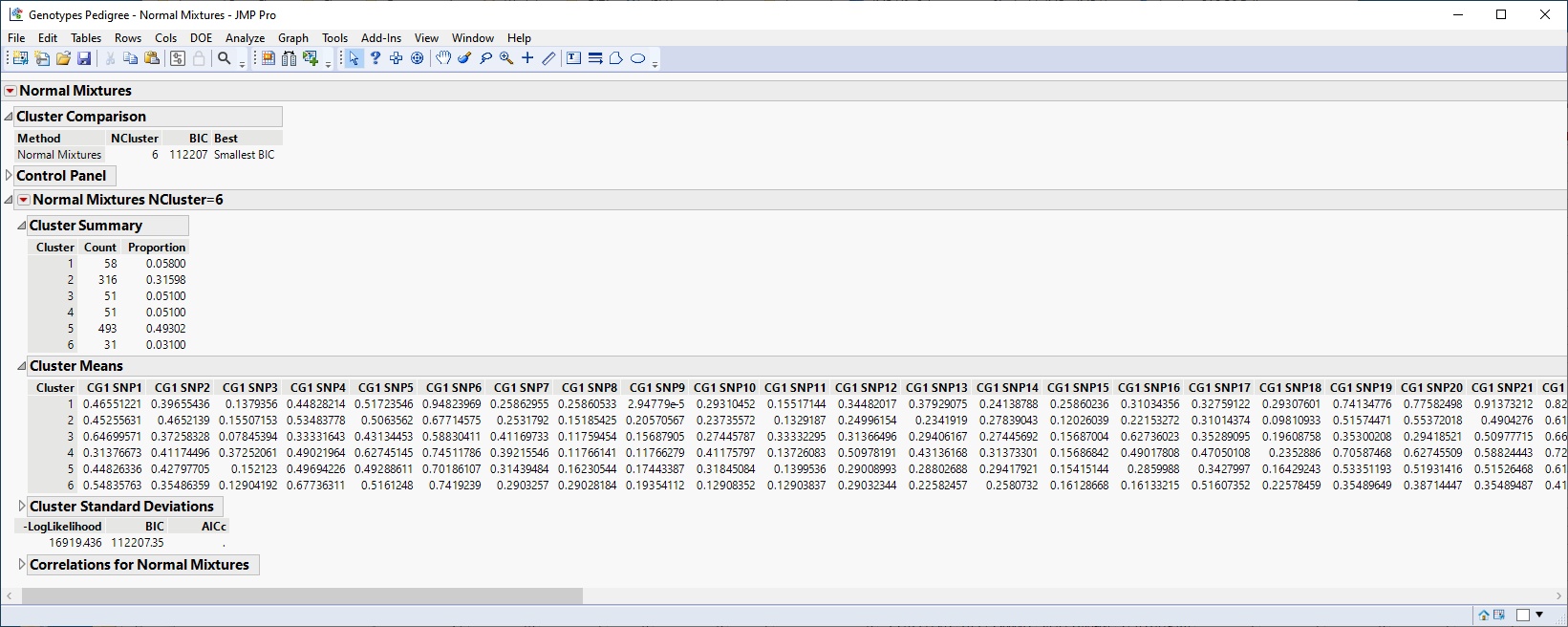Pick the Crosshairs tool in toolbar
Screen dimensions: 1568x627
(x=527, y=58)
